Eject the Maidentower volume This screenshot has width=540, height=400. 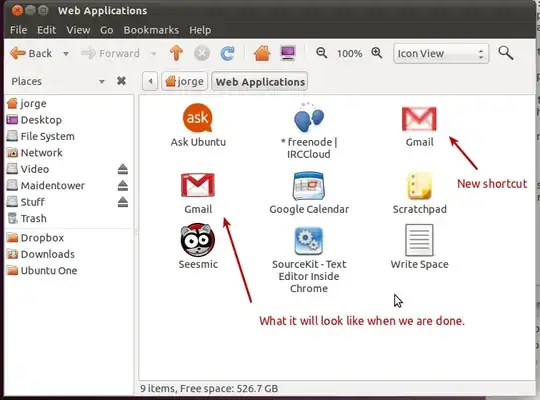click(x=123, y=185)
